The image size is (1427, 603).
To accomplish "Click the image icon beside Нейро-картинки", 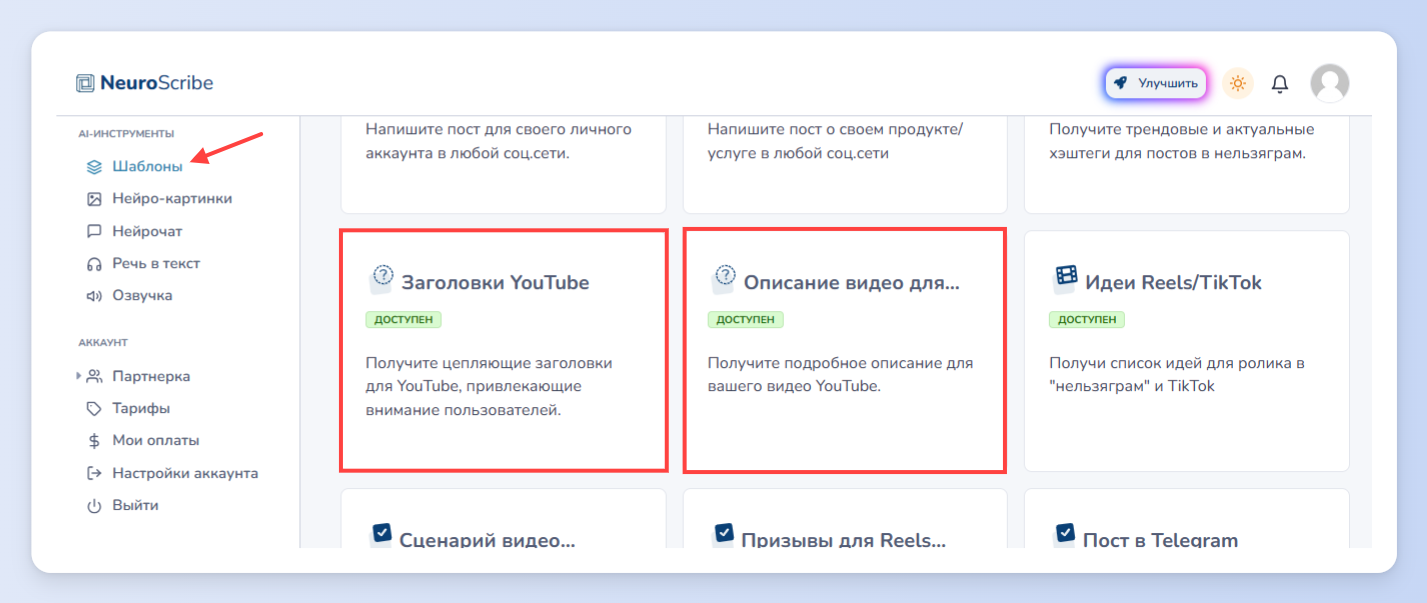I will [94, 199].
